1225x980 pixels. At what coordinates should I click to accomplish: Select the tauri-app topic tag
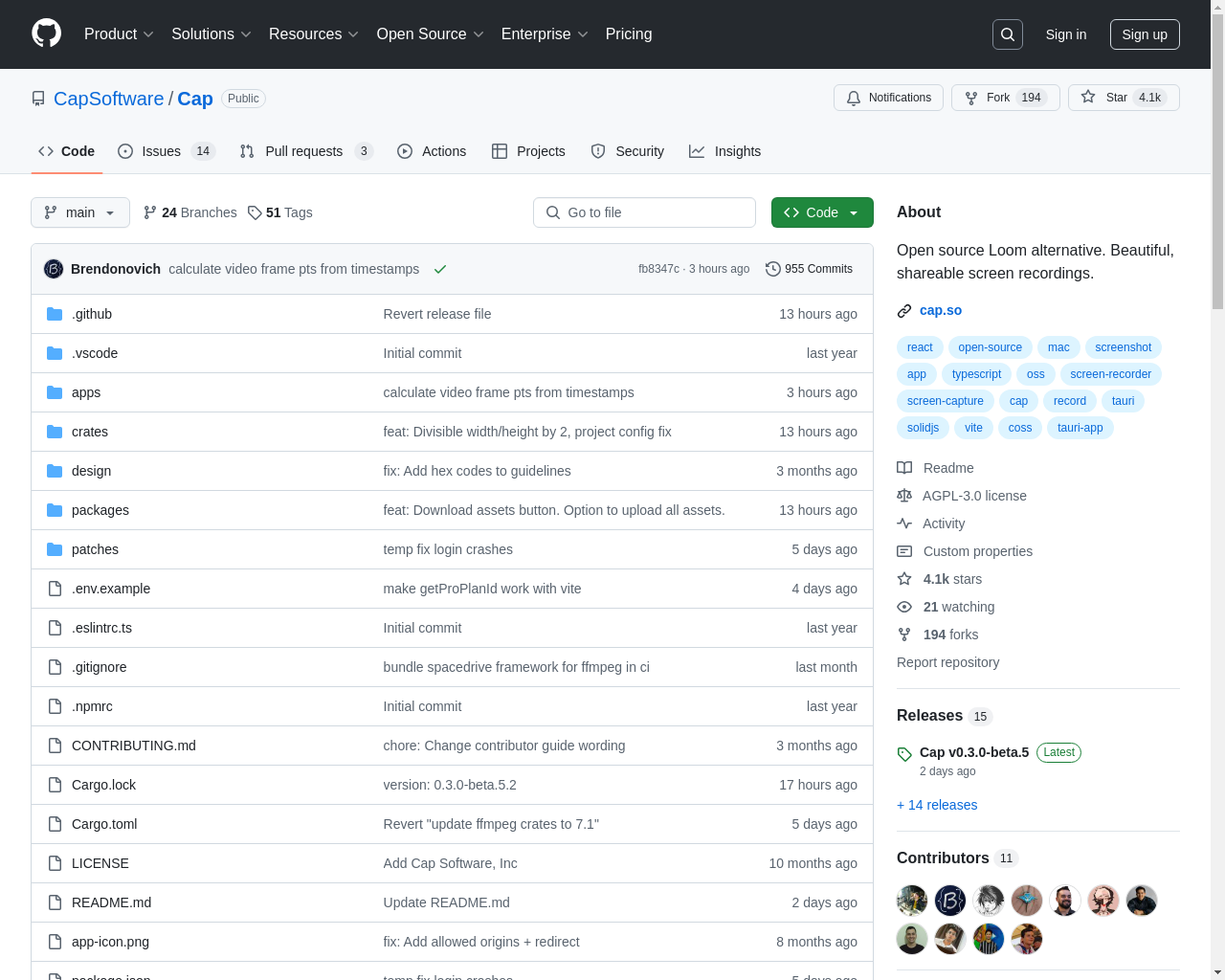pos(1080,428)
